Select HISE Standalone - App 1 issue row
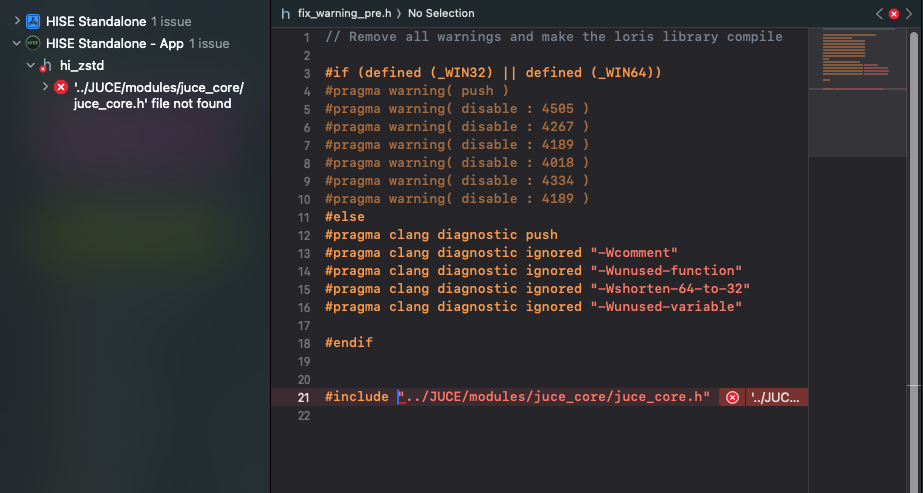 pos(138,43)
